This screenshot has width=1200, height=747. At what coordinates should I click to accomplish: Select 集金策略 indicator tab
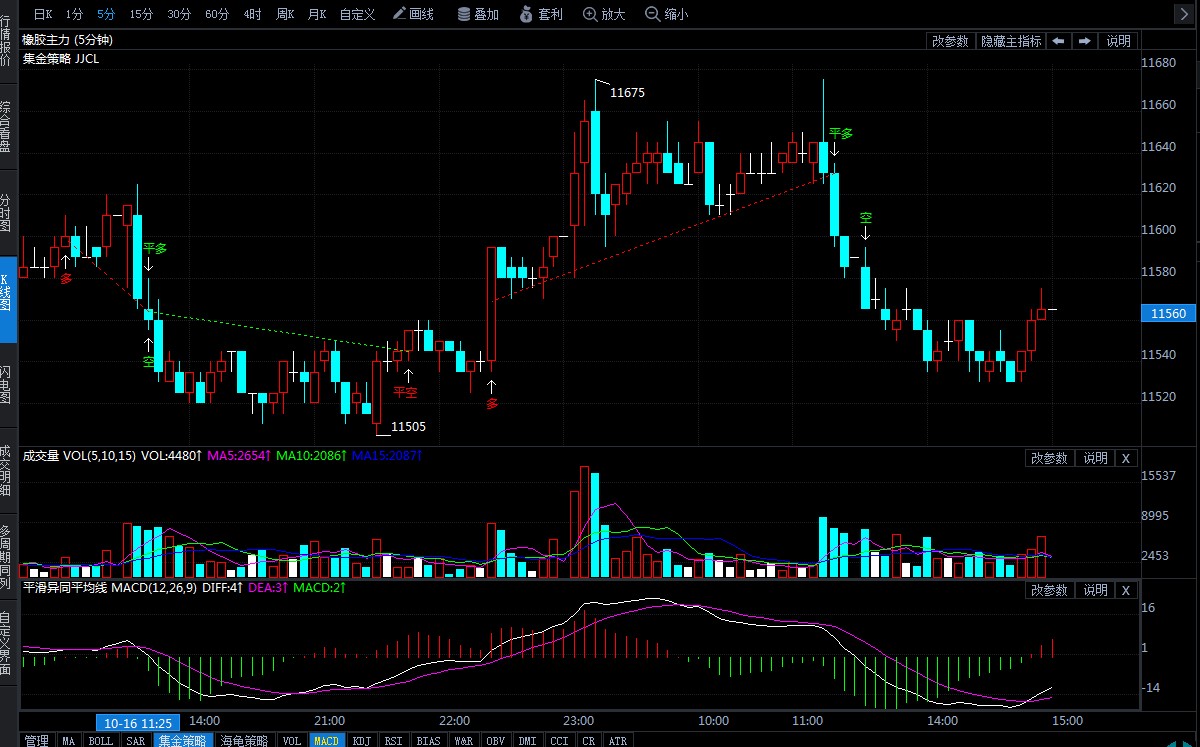pyautogui.click(x=182, y=740)
